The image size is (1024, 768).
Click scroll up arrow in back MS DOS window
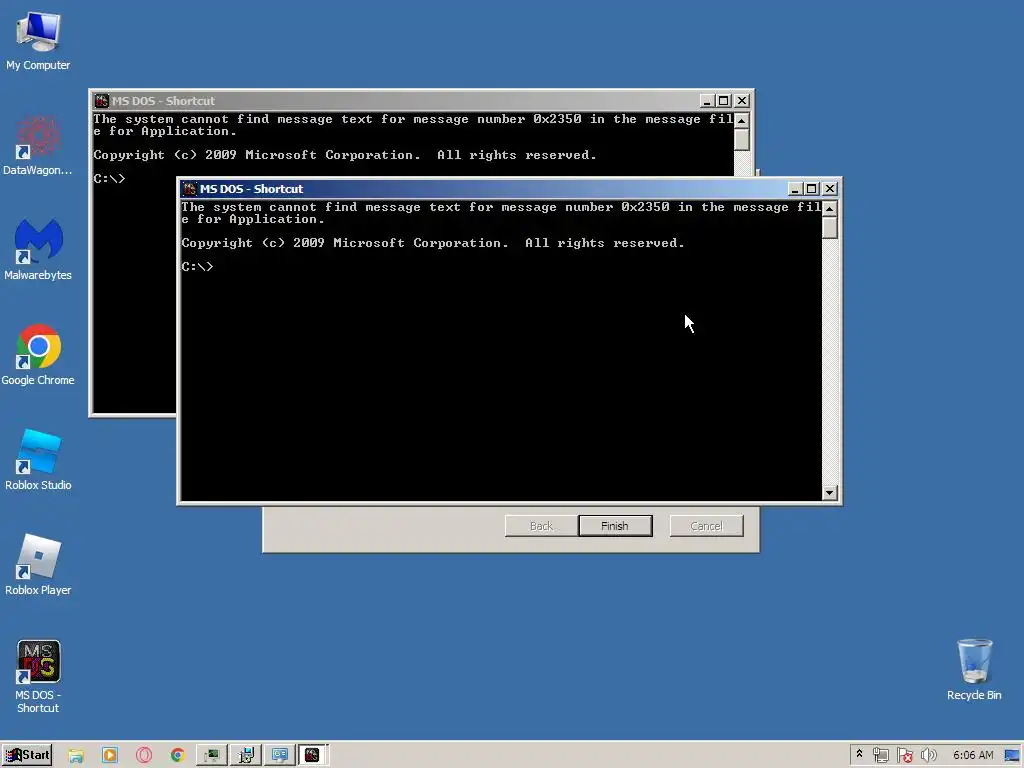pyautogui.click(x=741, y=120)
